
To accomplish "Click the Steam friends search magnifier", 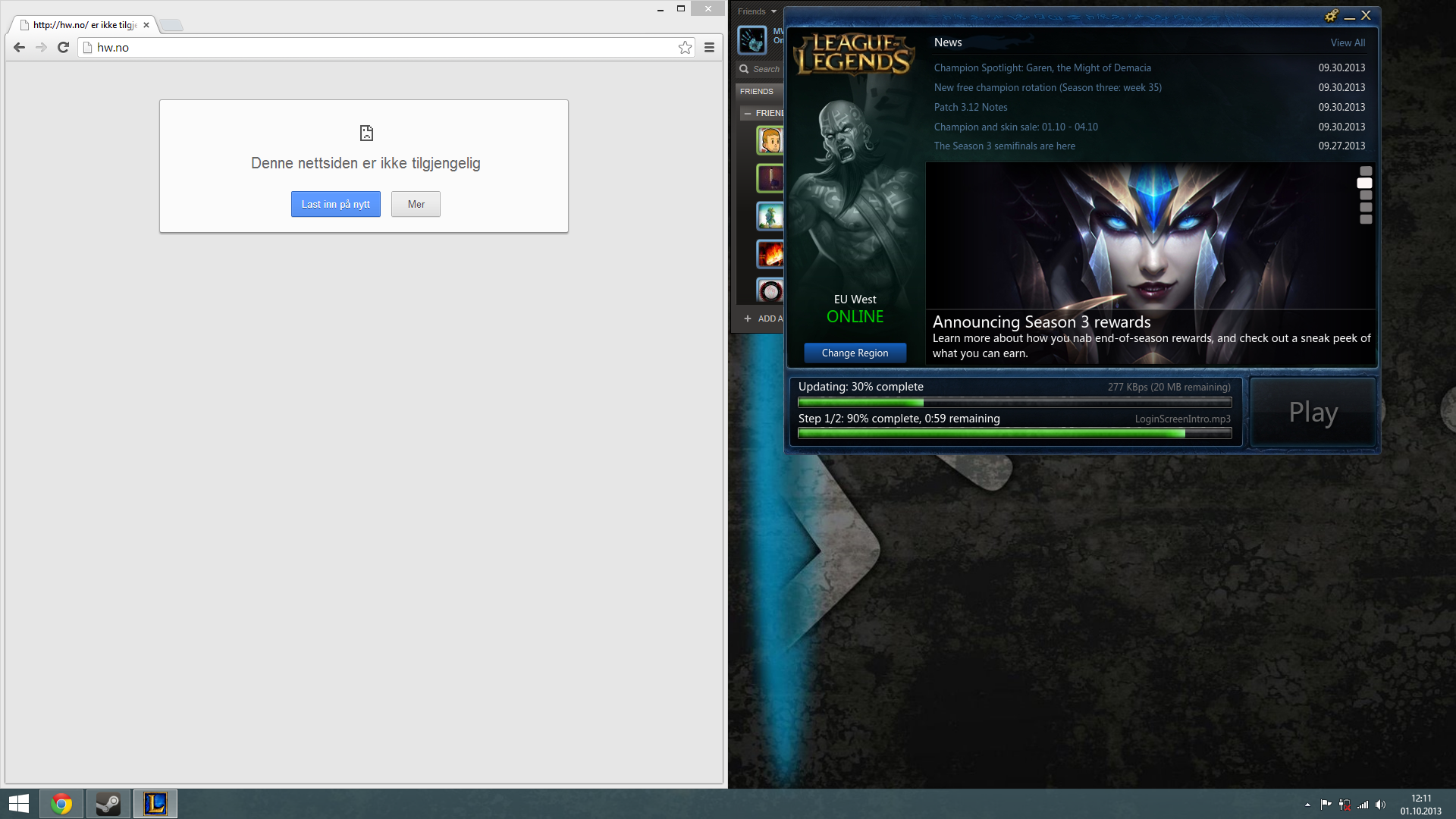I will coord(744,69).
